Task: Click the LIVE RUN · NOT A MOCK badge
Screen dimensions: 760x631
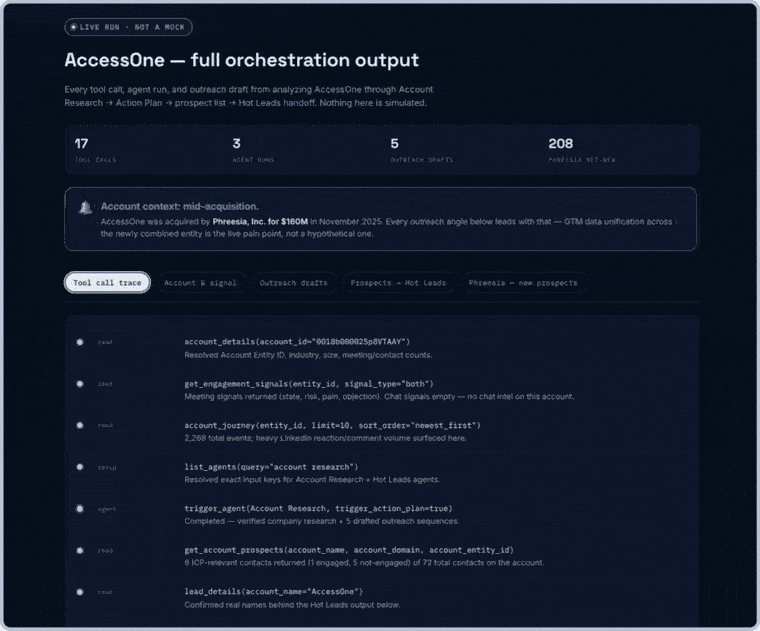Action: pos(128,27)
